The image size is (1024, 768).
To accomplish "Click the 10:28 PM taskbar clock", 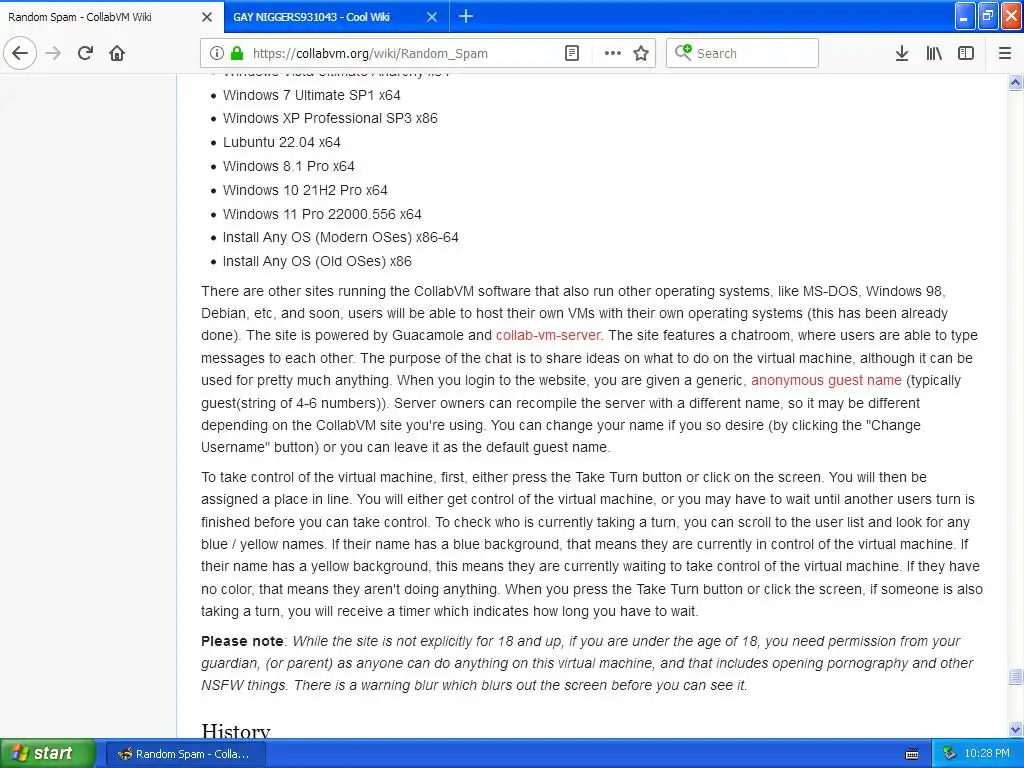I will [987, 754].
